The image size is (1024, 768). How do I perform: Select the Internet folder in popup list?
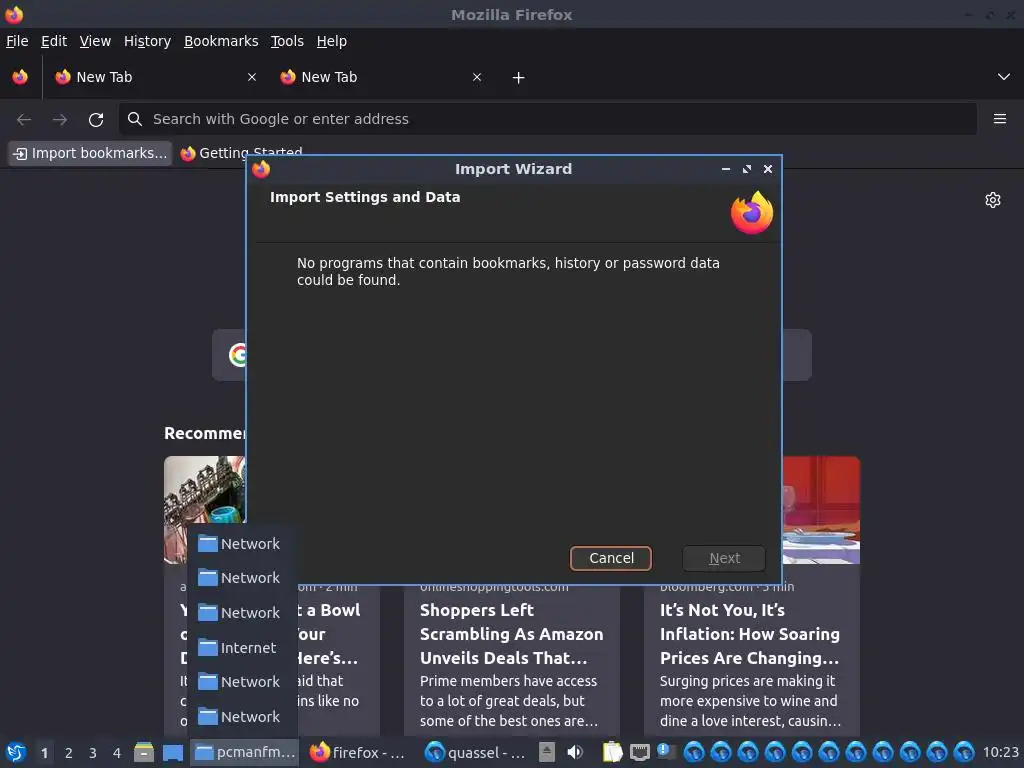pyautogui.click(x=242, y=648)
